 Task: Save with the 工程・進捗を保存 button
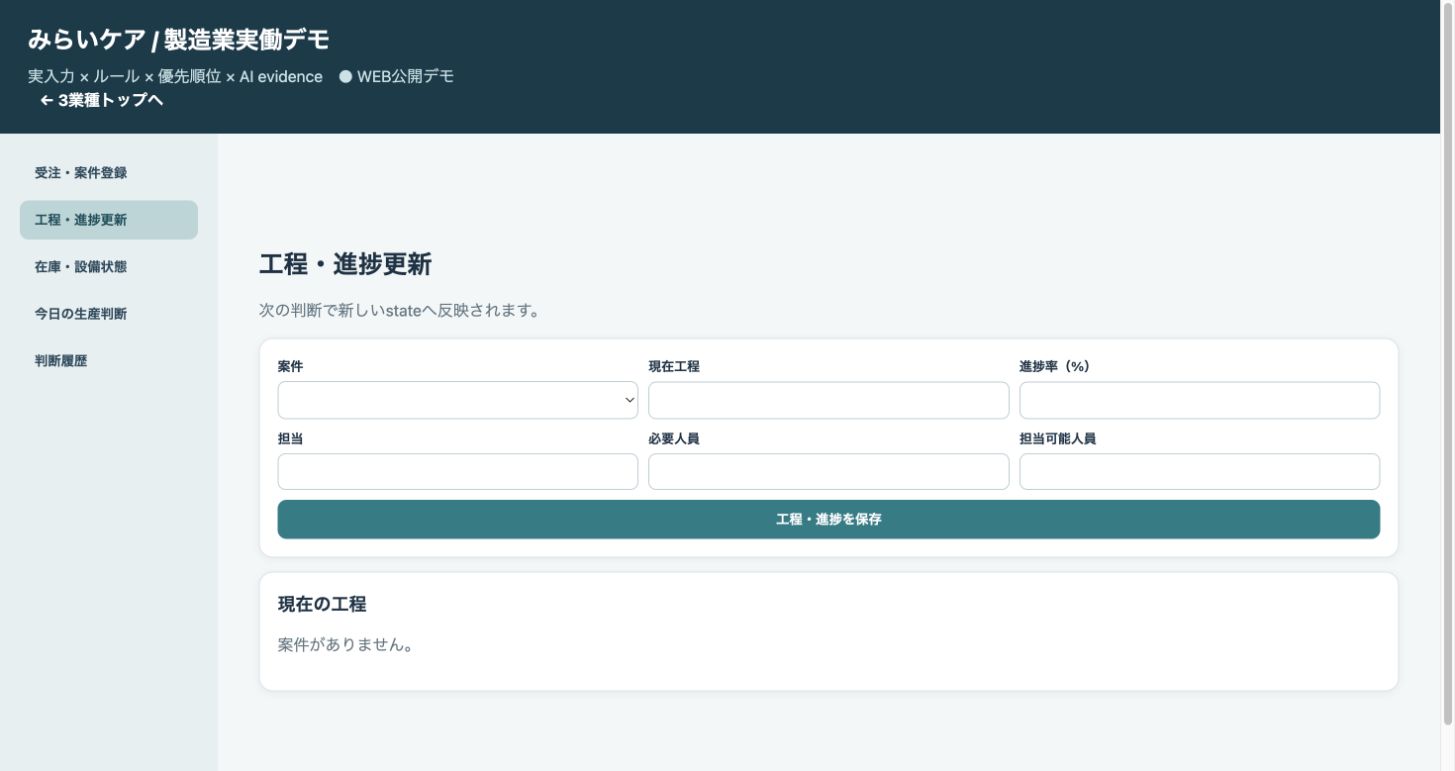828,520
